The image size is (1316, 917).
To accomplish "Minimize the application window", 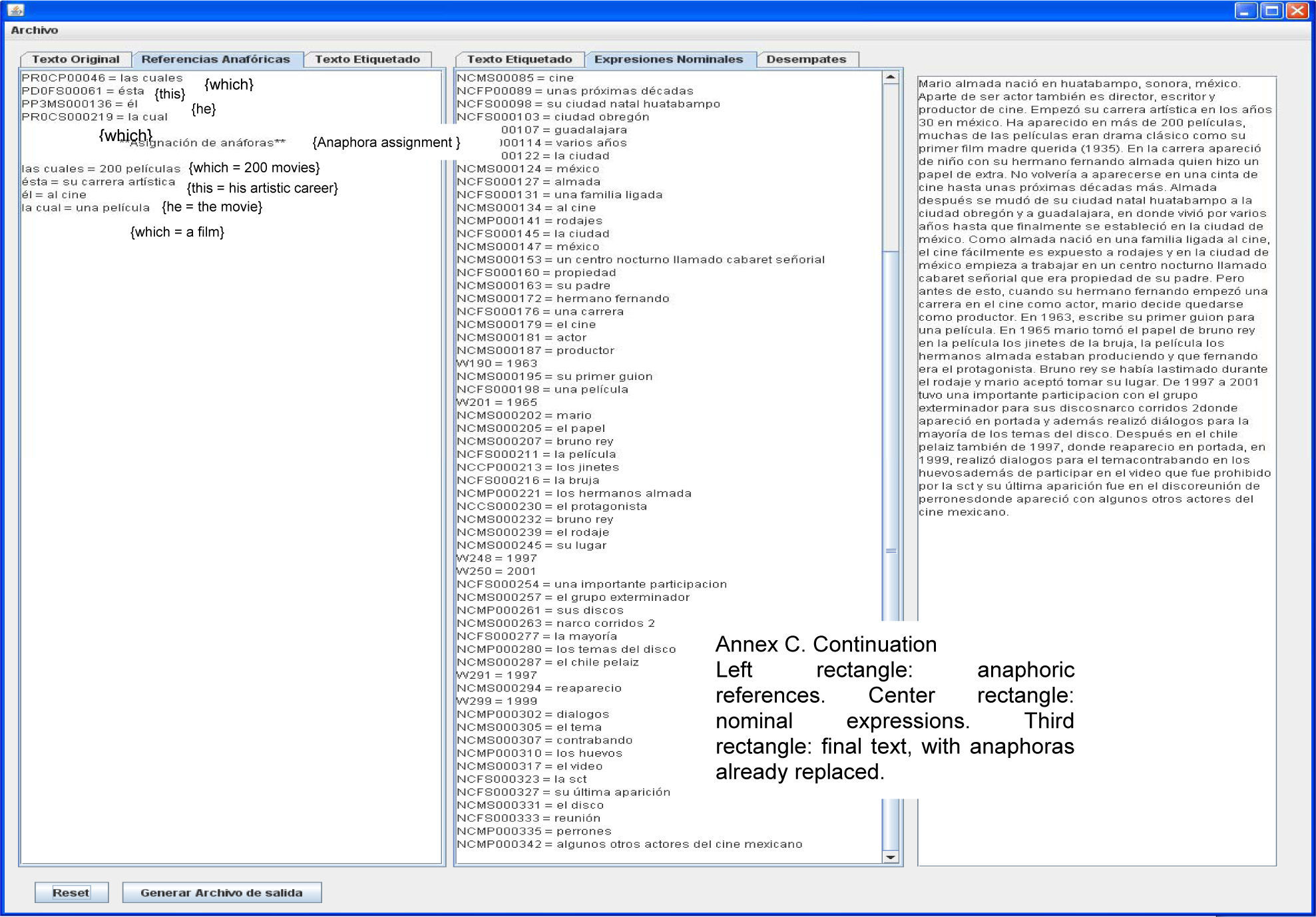I will coord(1245,10).
